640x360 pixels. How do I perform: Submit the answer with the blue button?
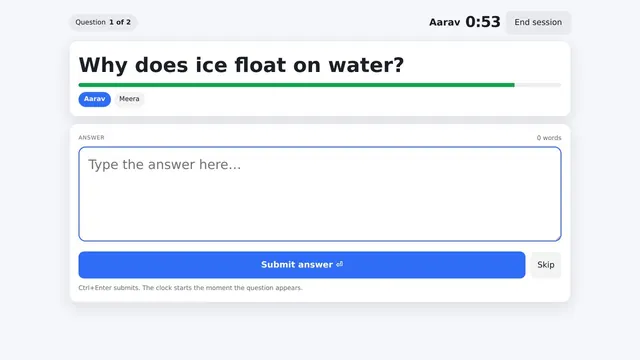tap(302, 265)
